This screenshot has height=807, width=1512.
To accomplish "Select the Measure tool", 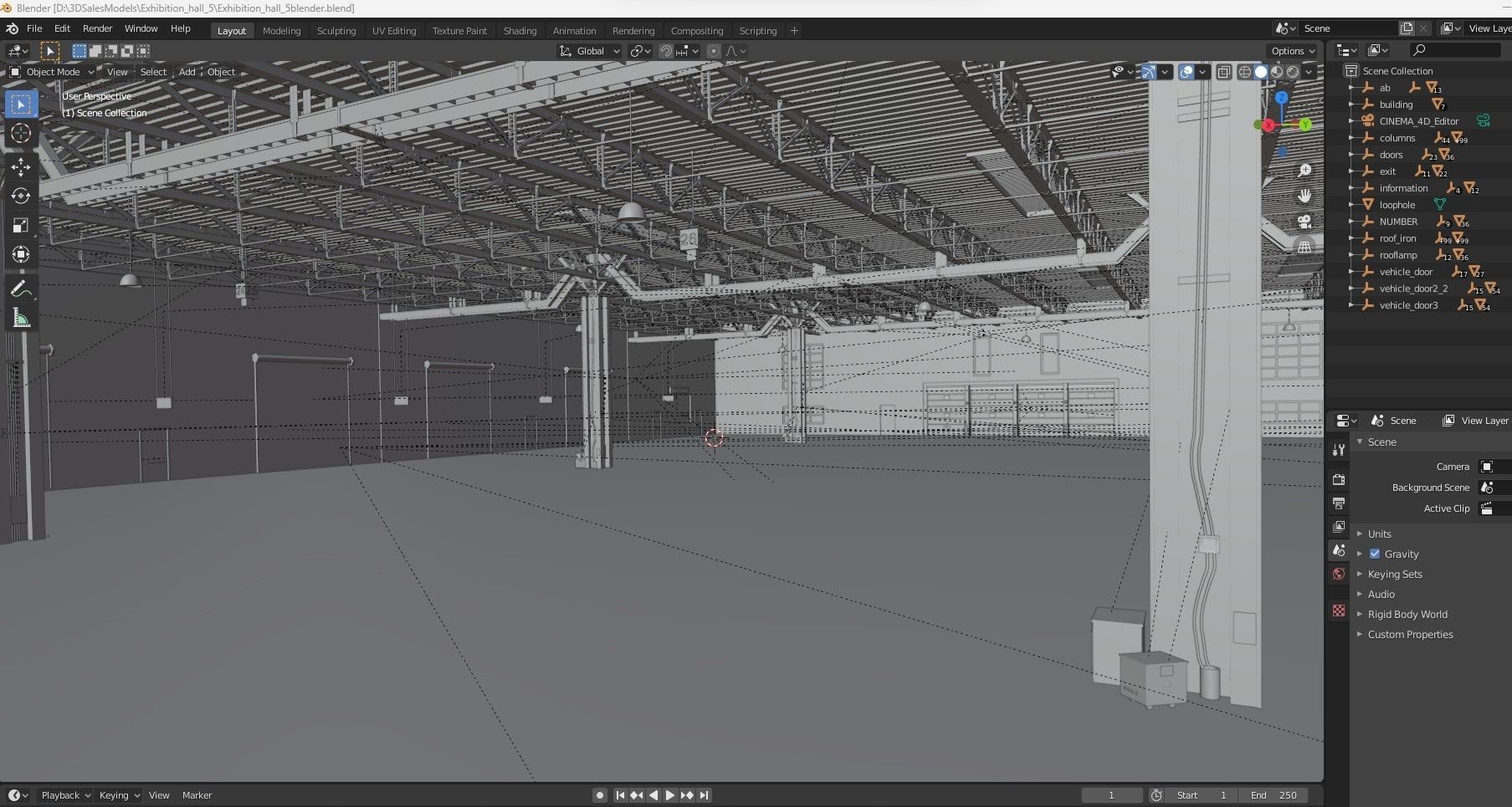I will tap(21, 318).
